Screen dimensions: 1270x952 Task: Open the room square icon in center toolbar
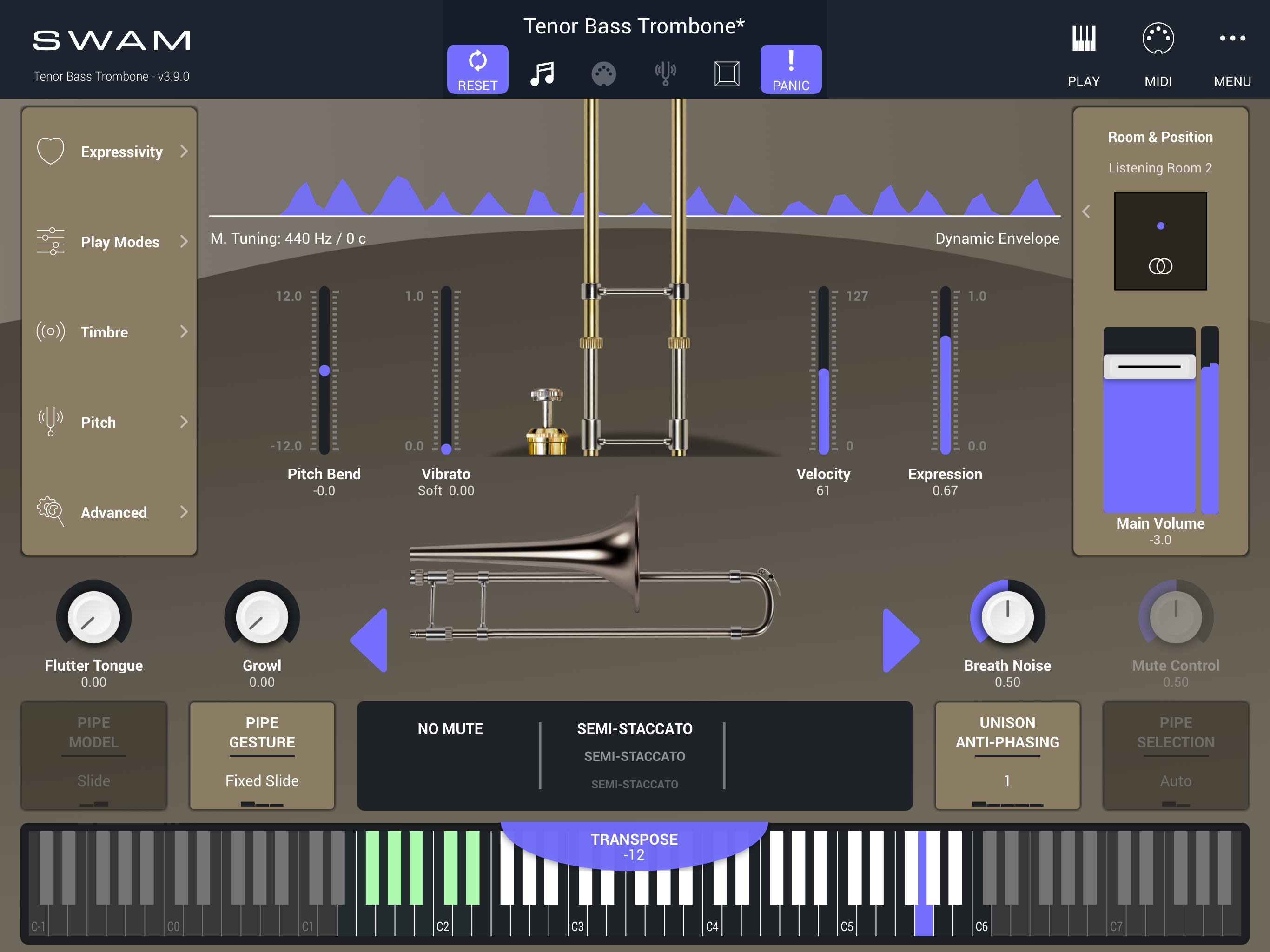tap(726, 73)
